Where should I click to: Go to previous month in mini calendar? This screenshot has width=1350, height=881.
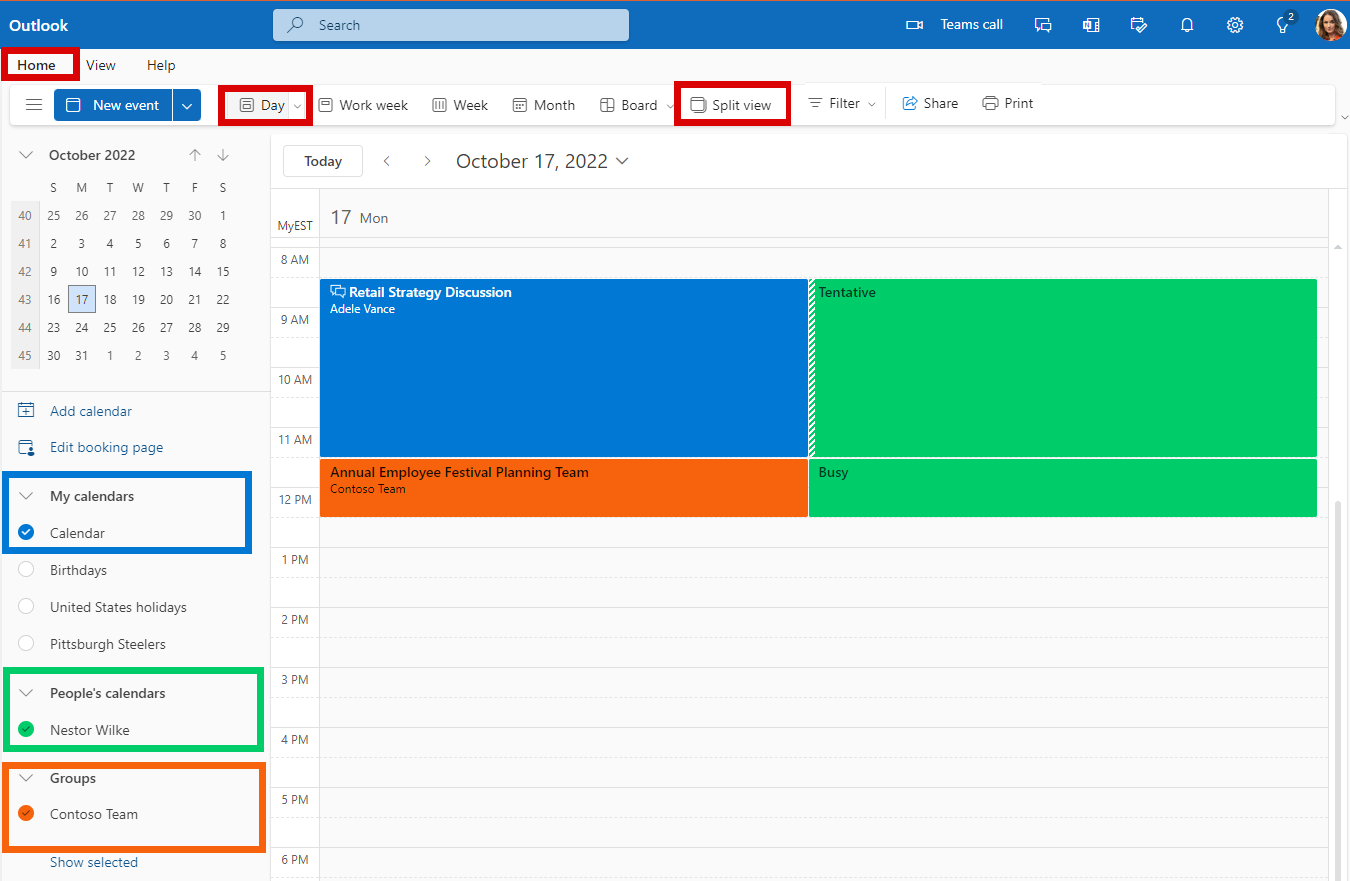click(195, 155)
